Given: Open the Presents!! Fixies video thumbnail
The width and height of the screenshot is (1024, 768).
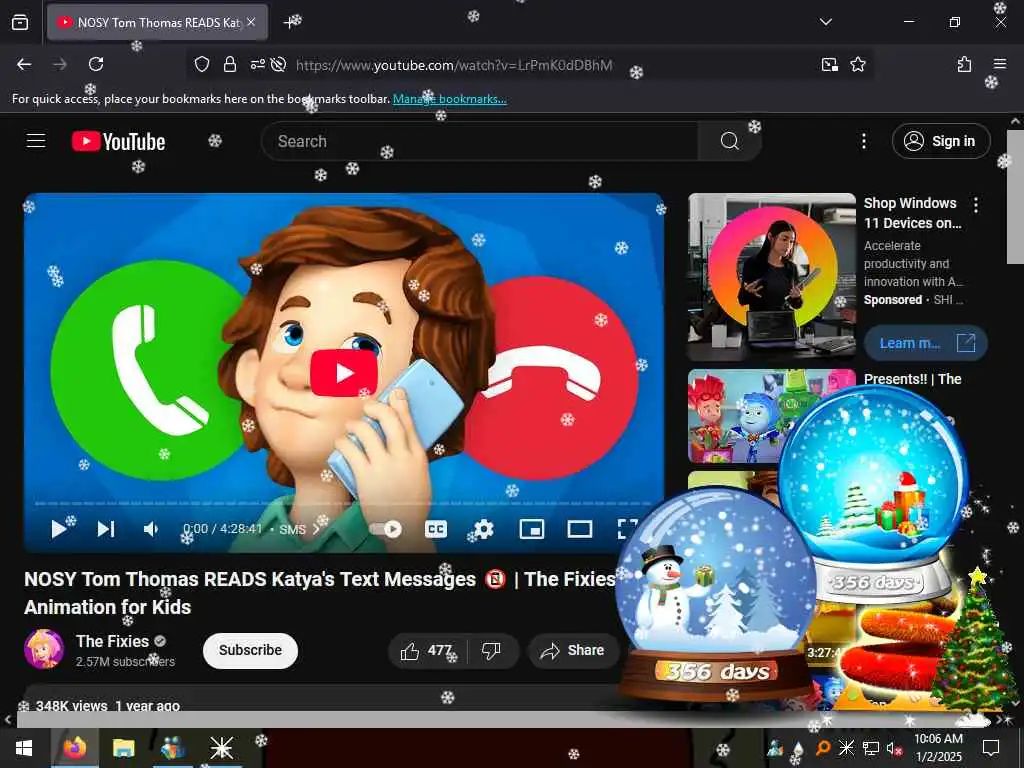Looking at the screenshot, I should coord(735,415).
